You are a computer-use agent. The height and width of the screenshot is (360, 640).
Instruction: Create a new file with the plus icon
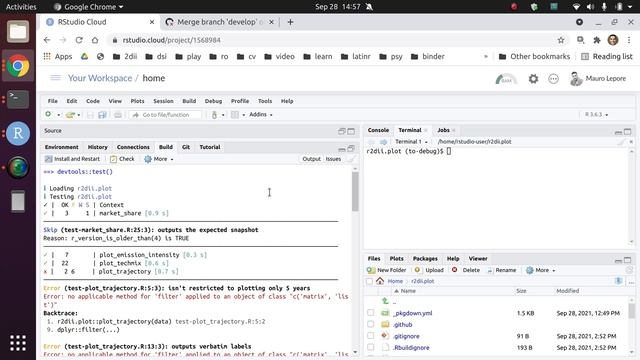click(48, 115)
